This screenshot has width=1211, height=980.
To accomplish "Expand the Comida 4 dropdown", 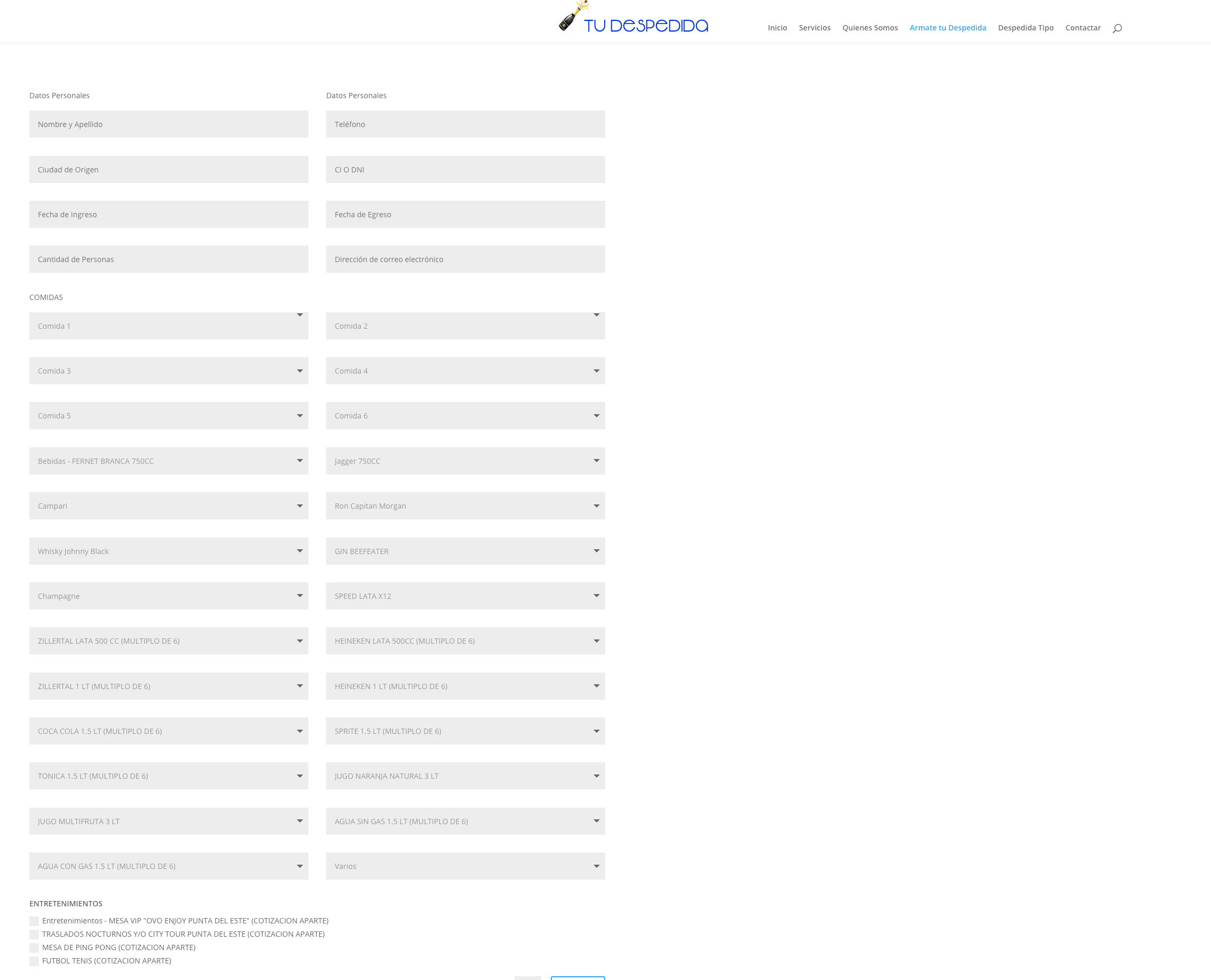I will [x=465, y=371].
